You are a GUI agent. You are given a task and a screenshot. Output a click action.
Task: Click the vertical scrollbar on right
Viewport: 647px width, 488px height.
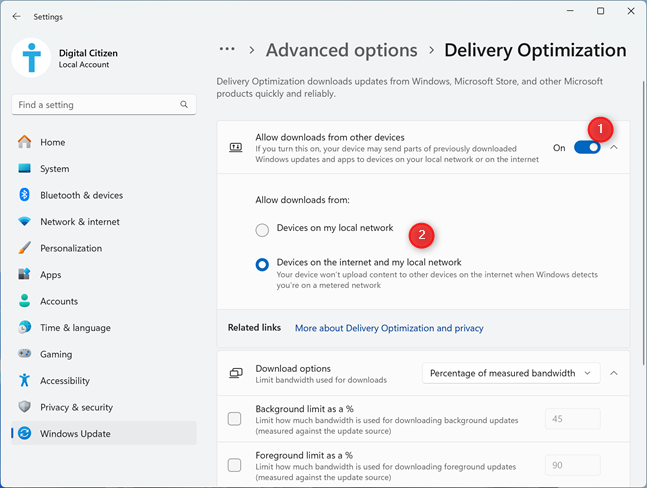coord(643,223)
